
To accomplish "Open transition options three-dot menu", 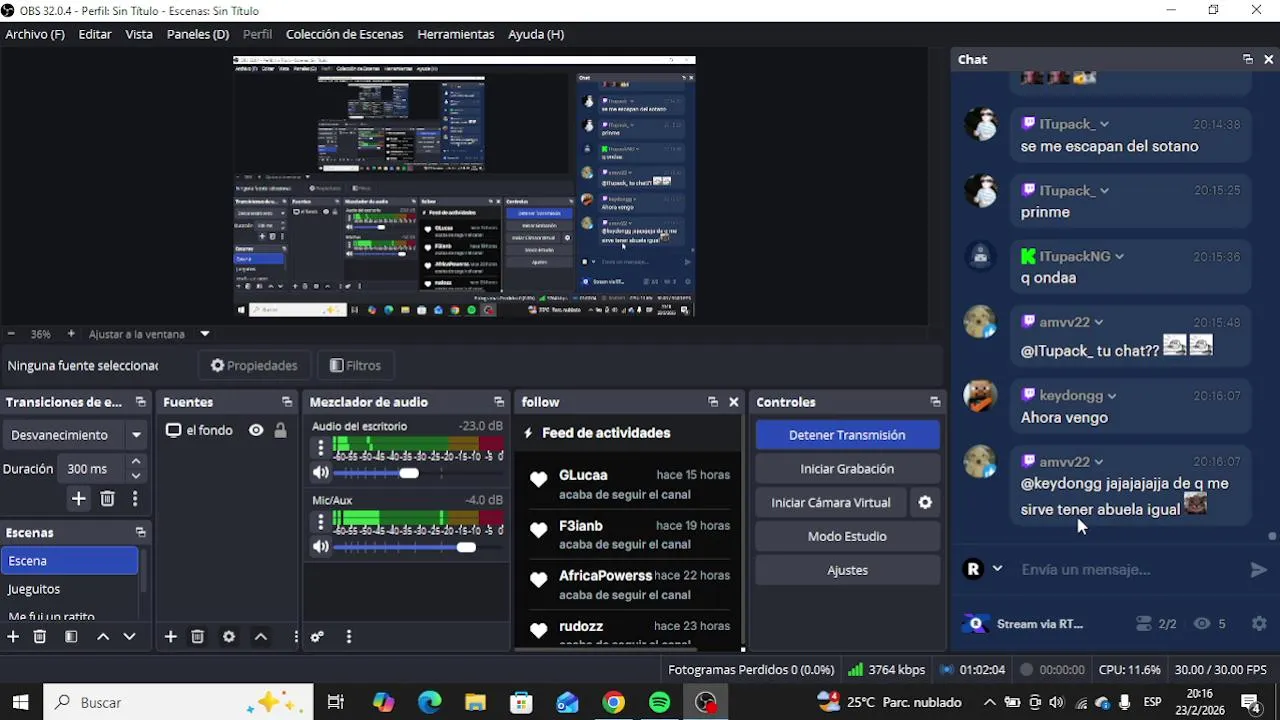I will point(135,498).
